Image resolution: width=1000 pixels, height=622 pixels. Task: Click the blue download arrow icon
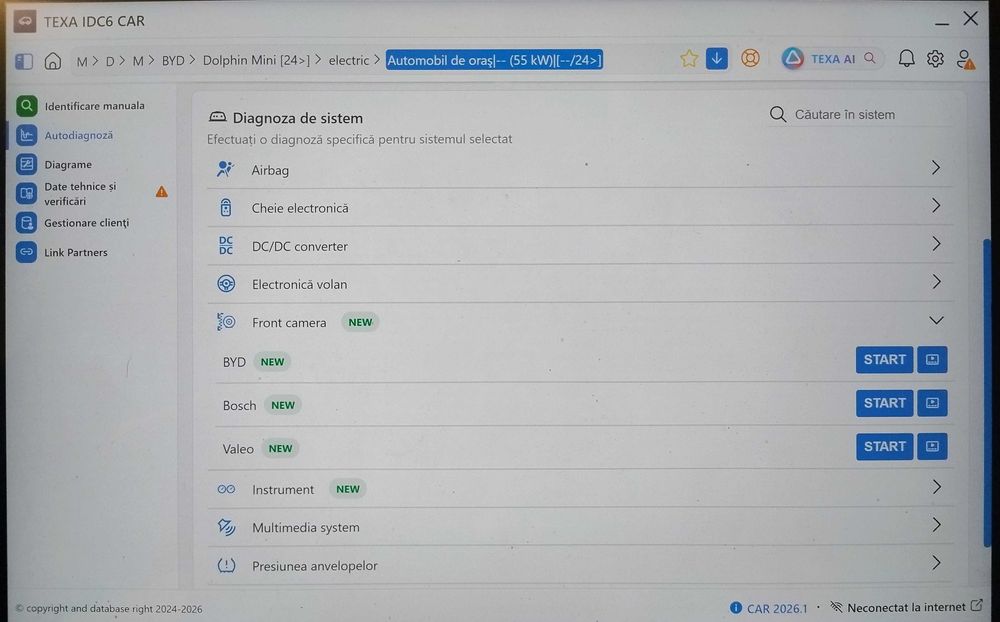[717, 59]
